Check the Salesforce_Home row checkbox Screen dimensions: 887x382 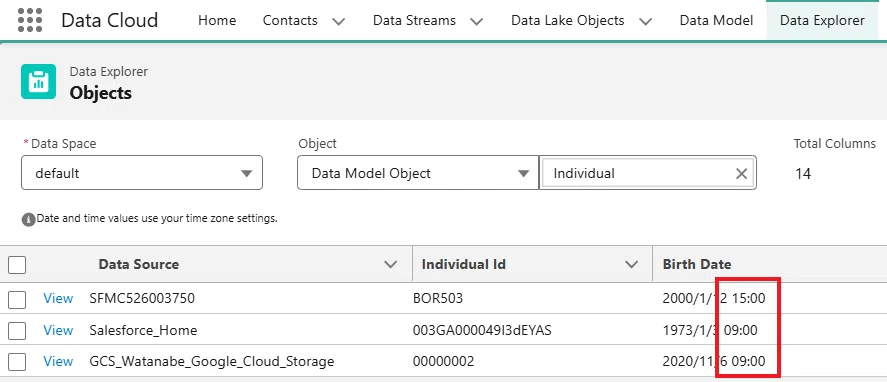click(17, 331)
